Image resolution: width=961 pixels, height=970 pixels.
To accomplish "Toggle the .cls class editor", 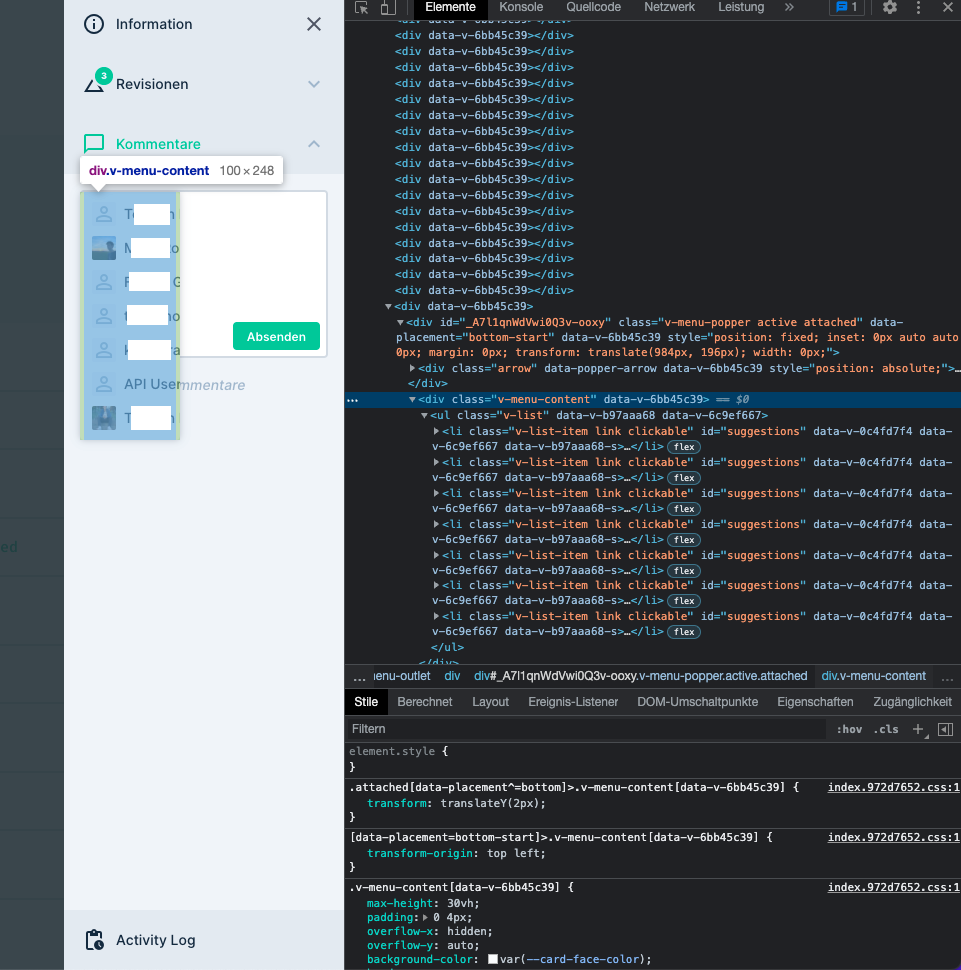I will (886, 729).
